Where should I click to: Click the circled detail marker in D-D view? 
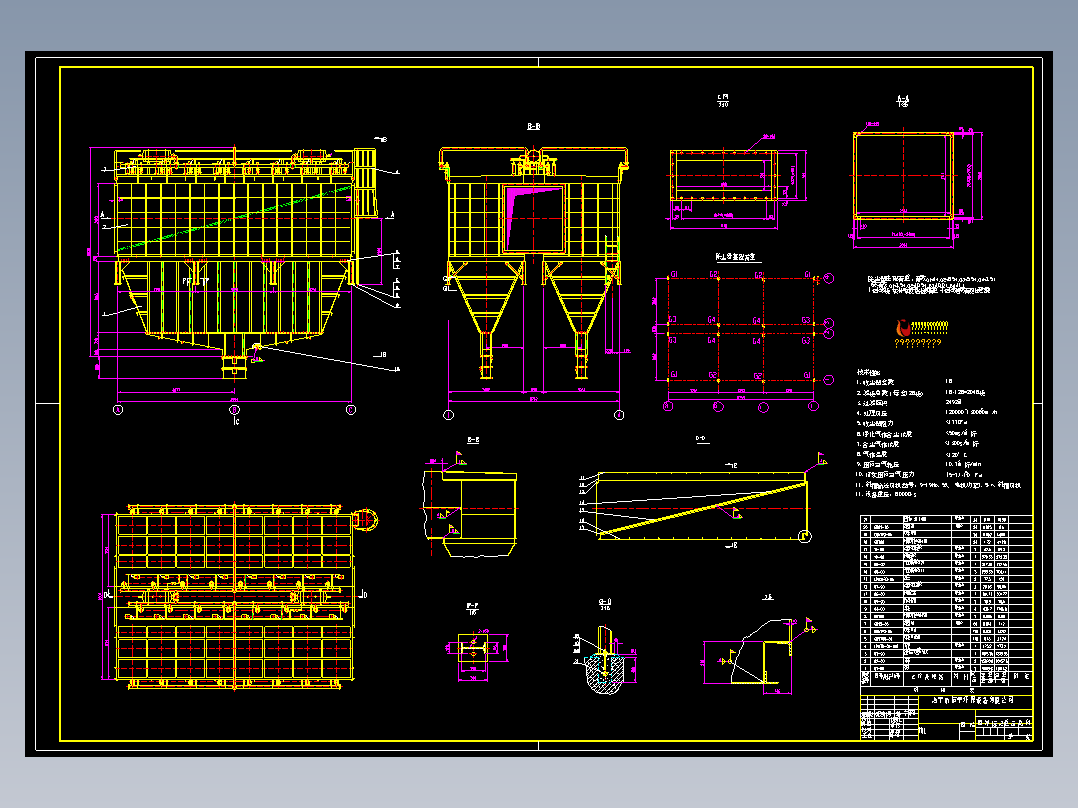pos(804,536)
